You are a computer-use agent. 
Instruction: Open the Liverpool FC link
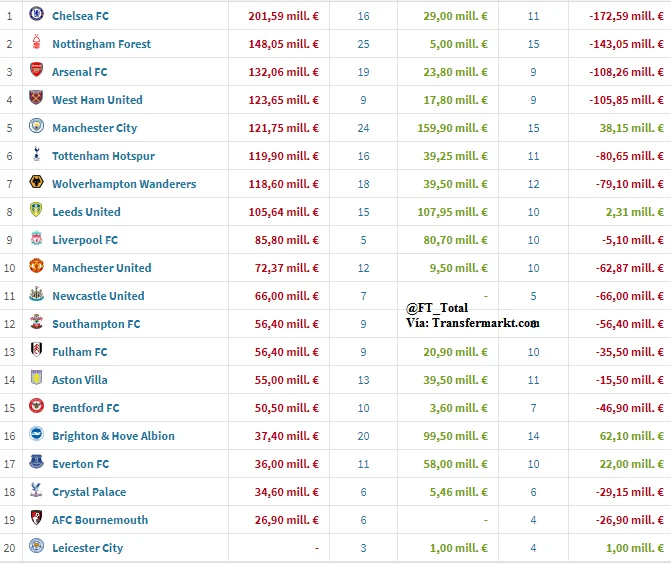click(85, 240)
